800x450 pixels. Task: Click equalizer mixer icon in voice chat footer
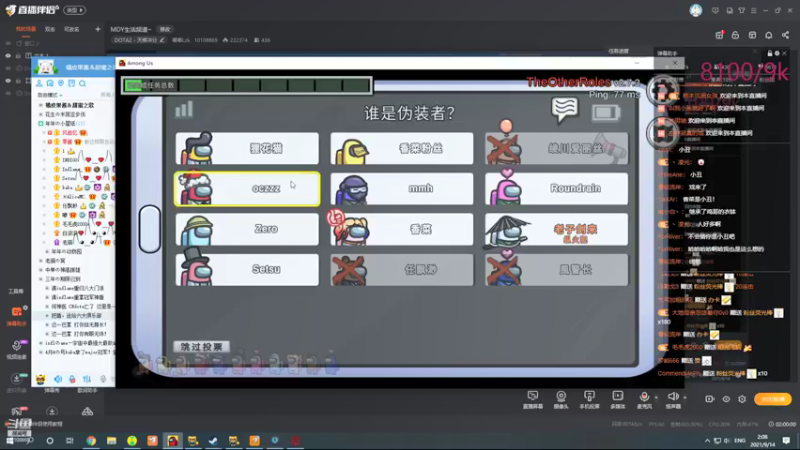[x=87, y=379]
